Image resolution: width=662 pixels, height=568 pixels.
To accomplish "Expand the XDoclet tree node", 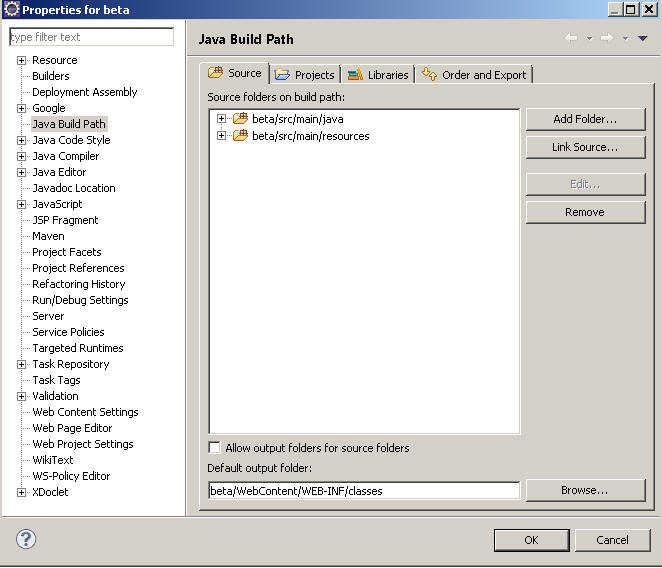I will click(21, 492).
